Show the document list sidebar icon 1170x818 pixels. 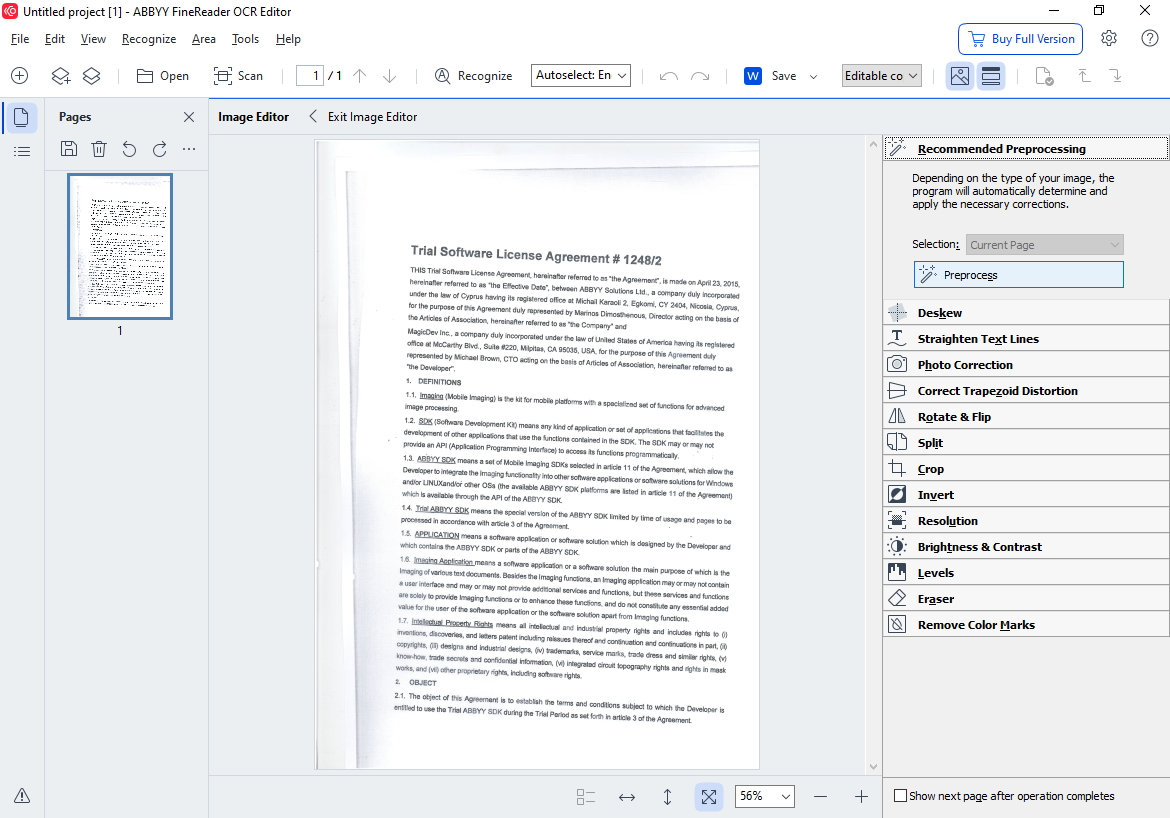(x=22, y=152)
